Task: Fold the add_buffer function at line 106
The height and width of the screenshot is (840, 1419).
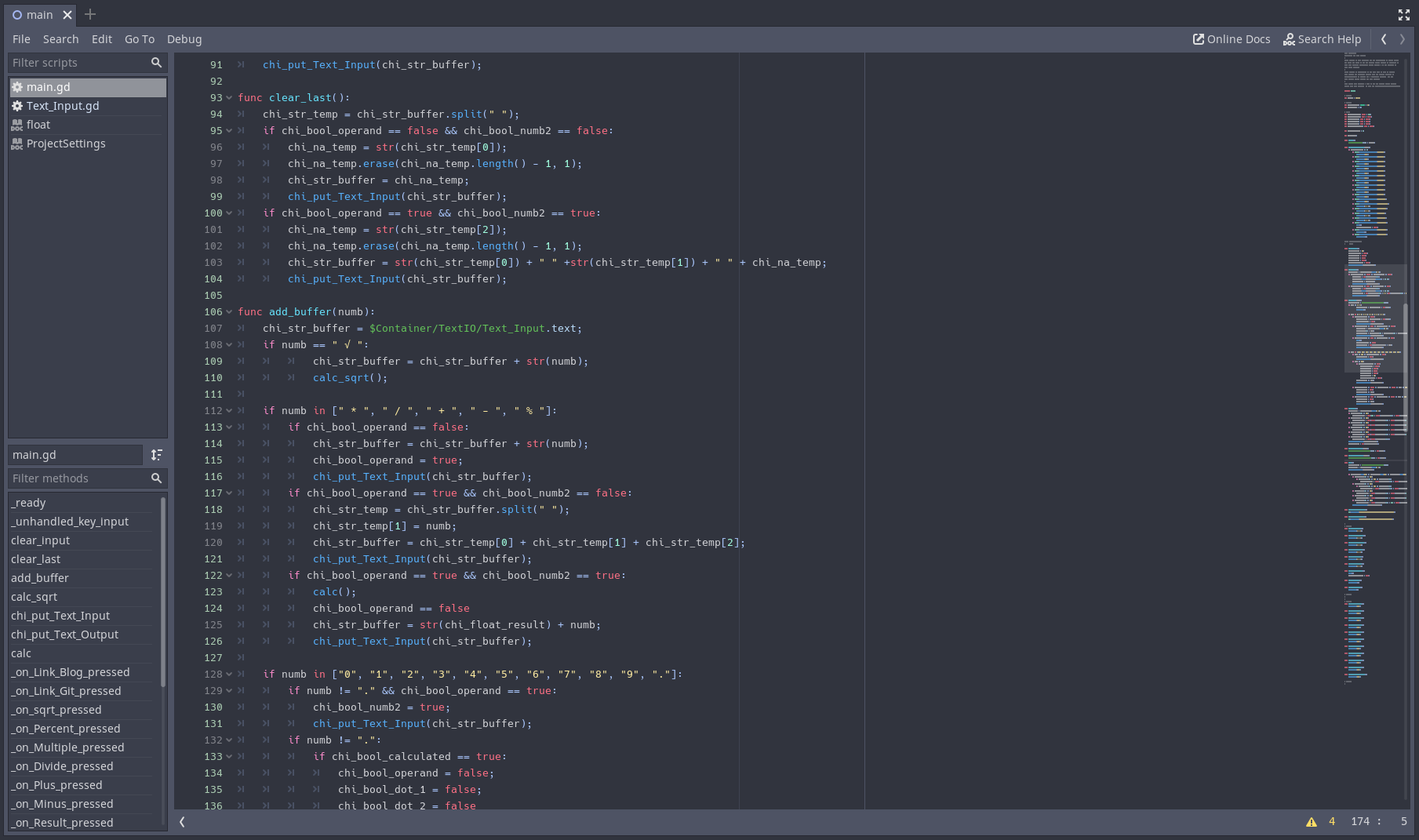Action: [x=229, y=312]
